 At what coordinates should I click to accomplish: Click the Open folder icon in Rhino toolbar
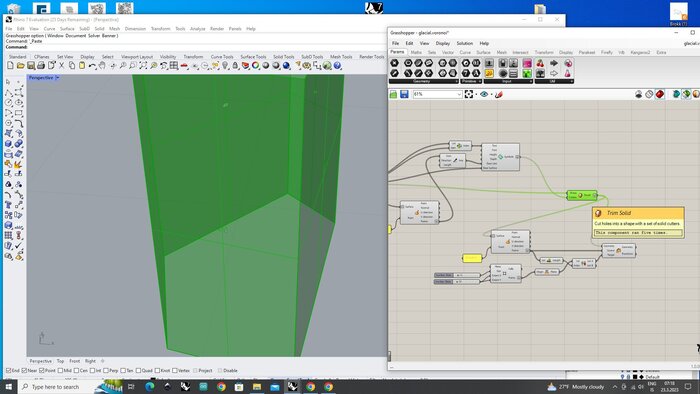point(21,66)
